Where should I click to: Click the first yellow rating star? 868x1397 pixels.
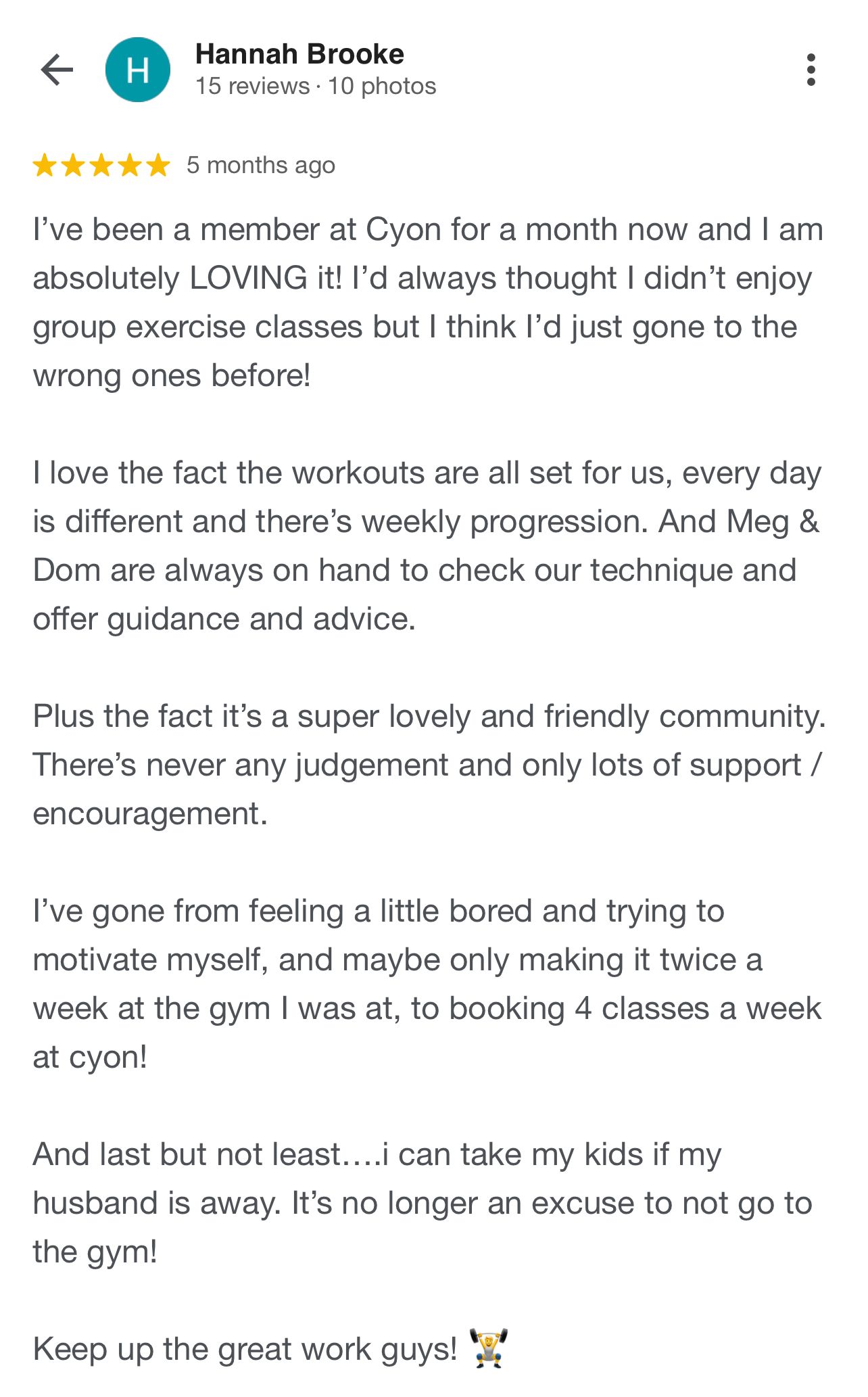(x=45, y=165)
